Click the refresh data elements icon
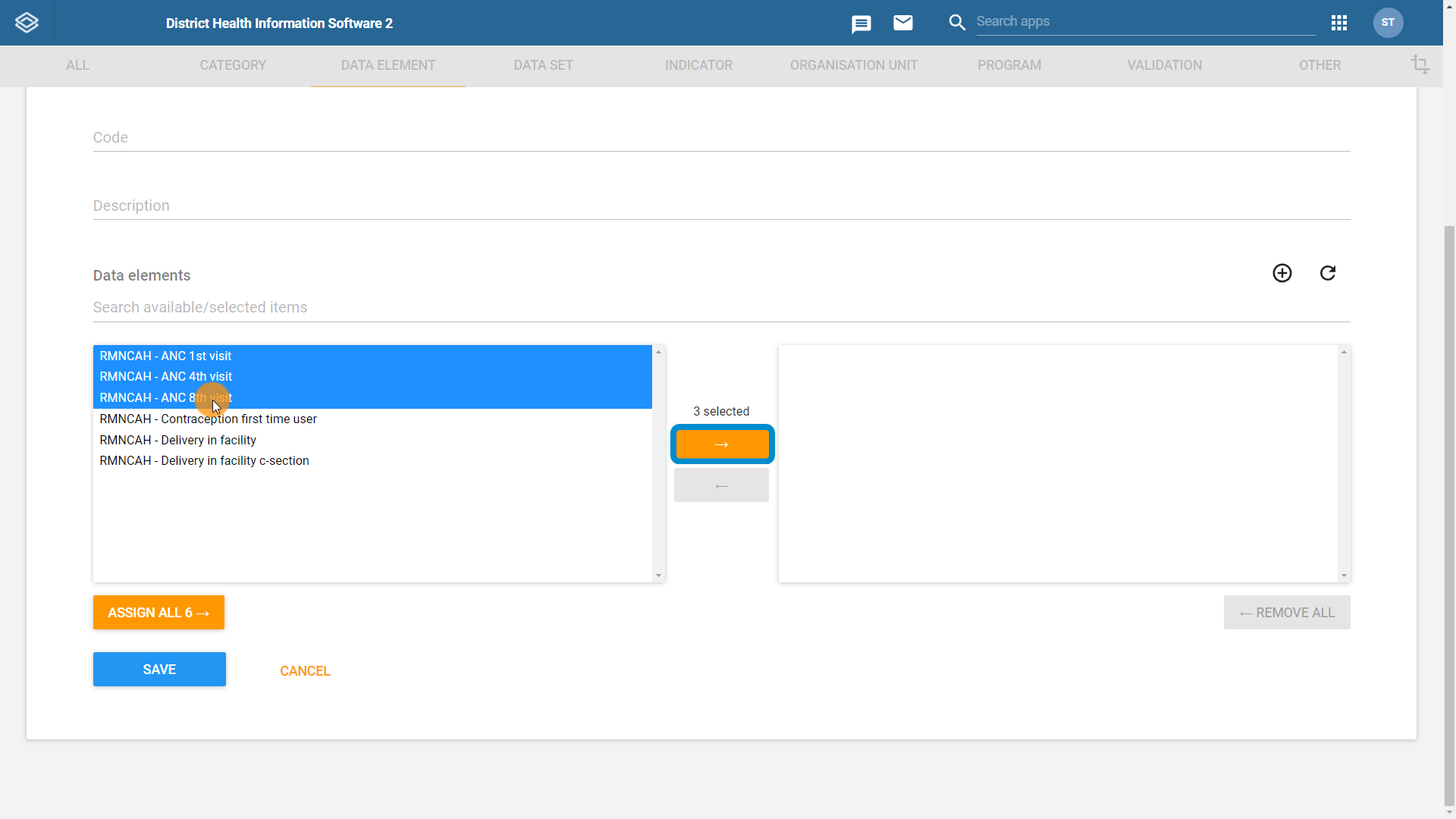This screenshot has height=819, width=1456. 1327,273
